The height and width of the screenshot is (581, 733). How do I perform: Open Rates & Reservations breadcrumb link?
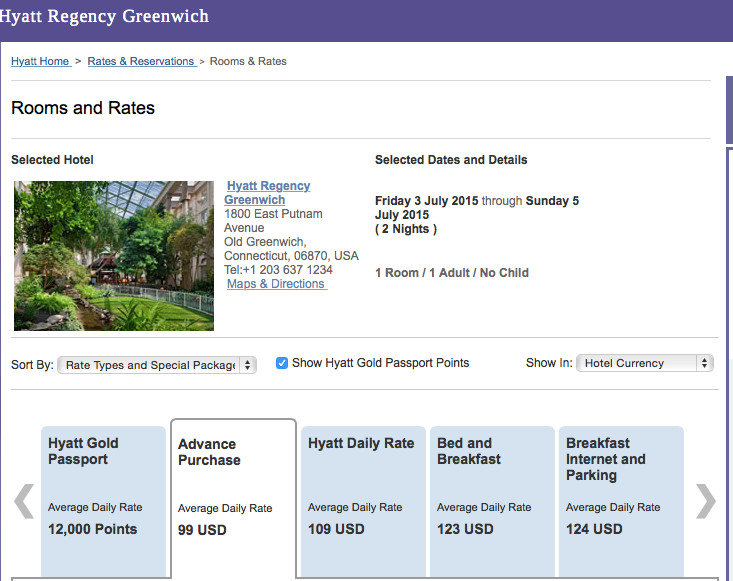click(141, 61)
